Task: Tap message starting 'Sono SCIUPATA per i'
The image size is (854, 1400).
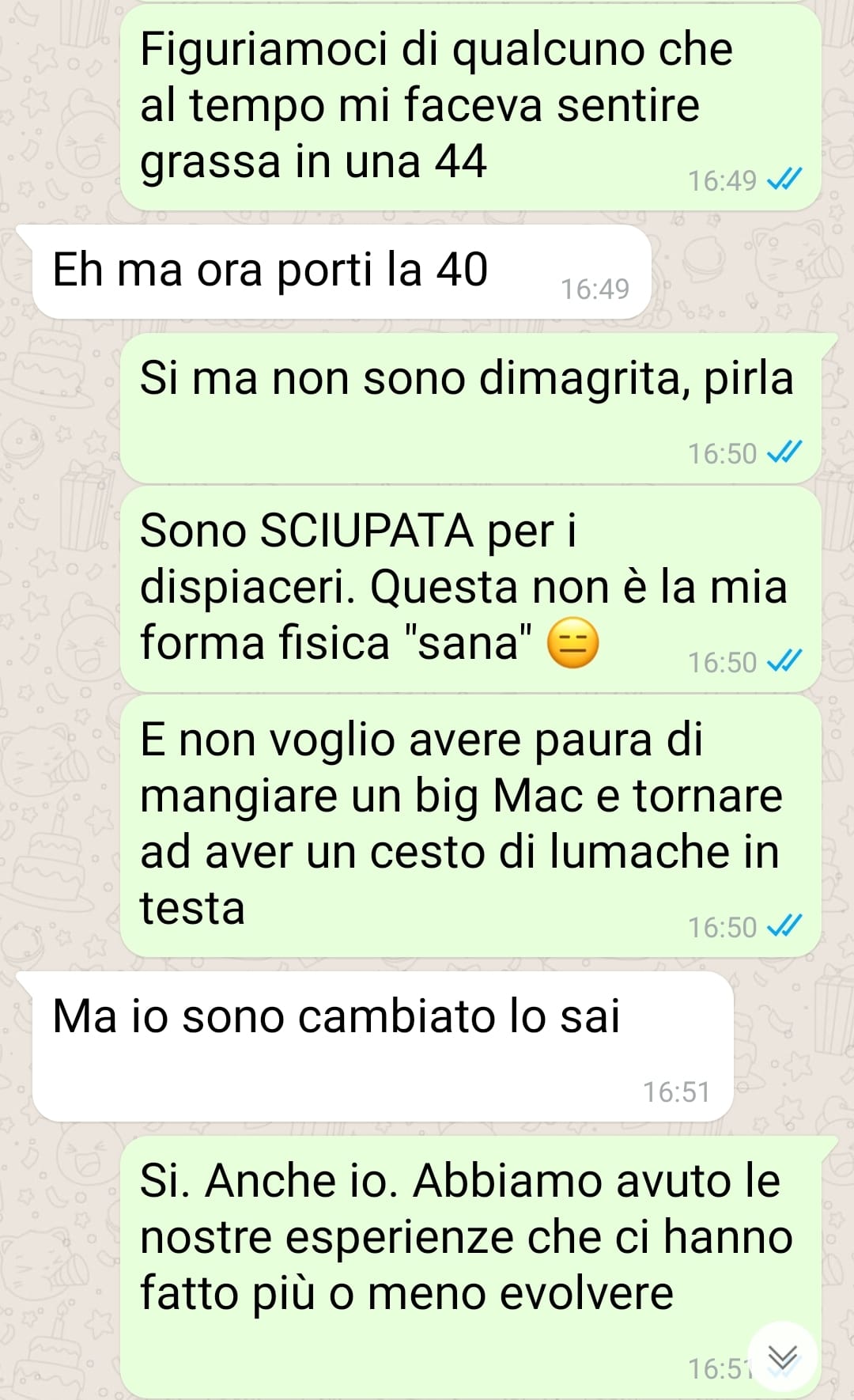Action: pos(470,589)
